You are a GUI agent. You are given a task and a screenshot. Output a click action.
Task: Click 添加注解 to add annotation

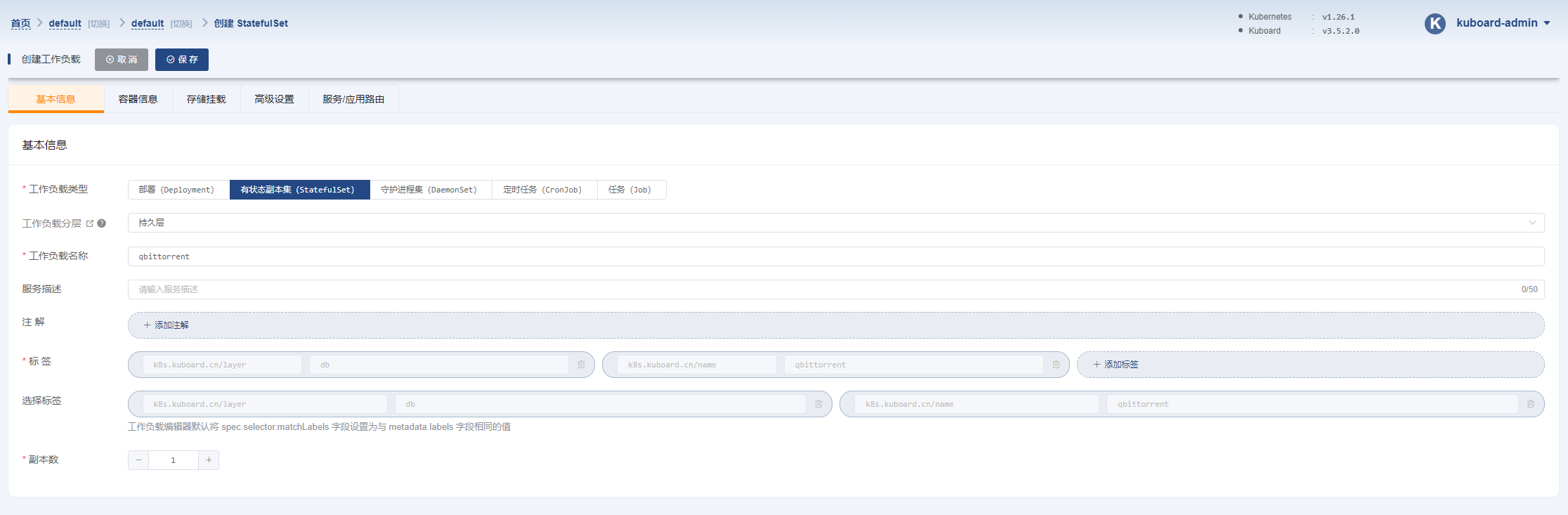point(836,325)
